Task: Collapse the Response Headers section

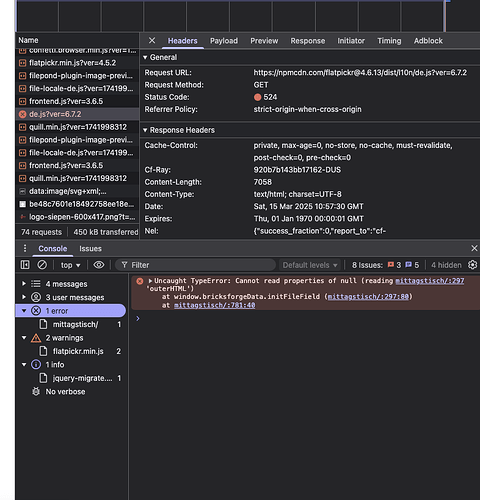Action: click(145, 130)
